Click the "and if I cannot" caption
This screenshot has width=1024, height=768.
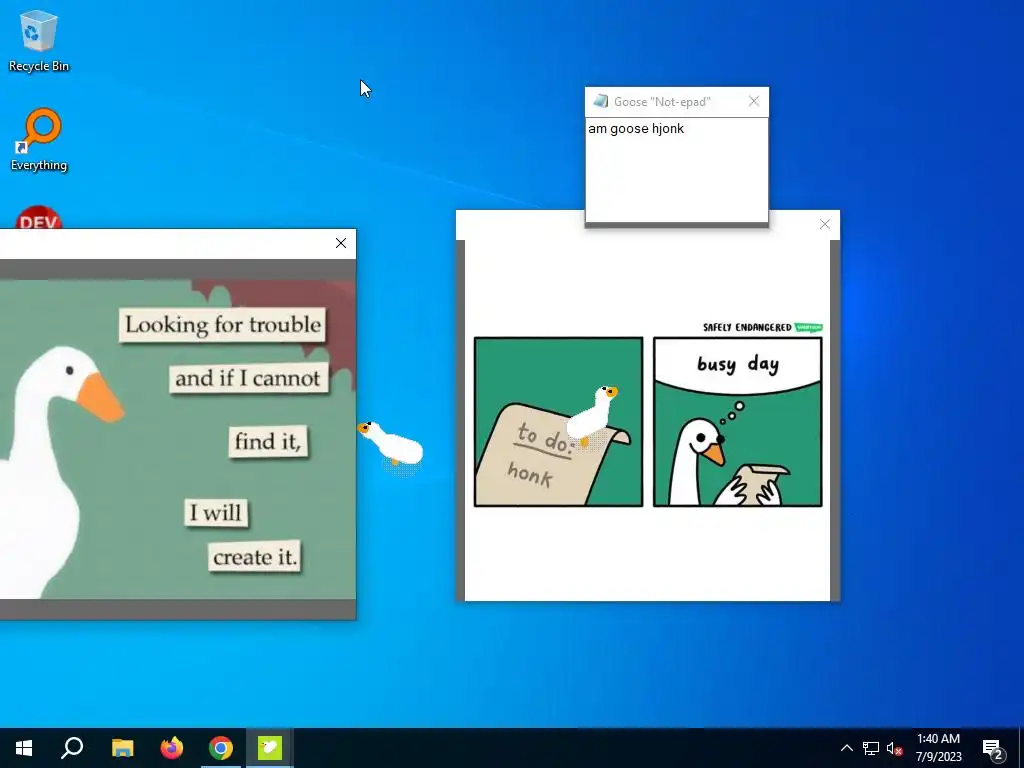click(x=248, y=378)
